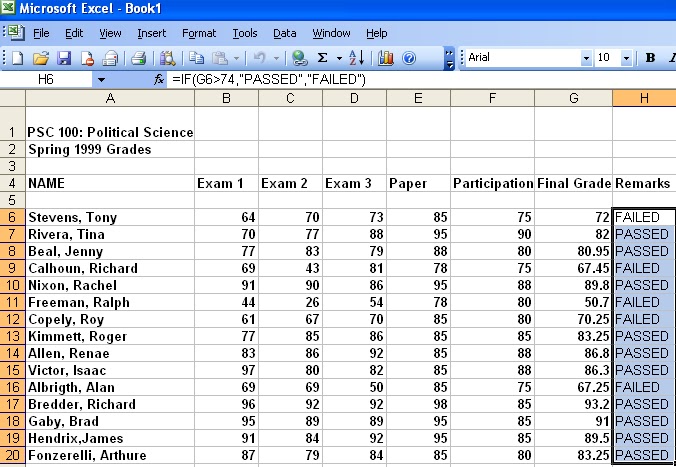676x467 pixels.
Task: Click the 'Spring 1999 Grades' cell
Action: click(110, 149)
